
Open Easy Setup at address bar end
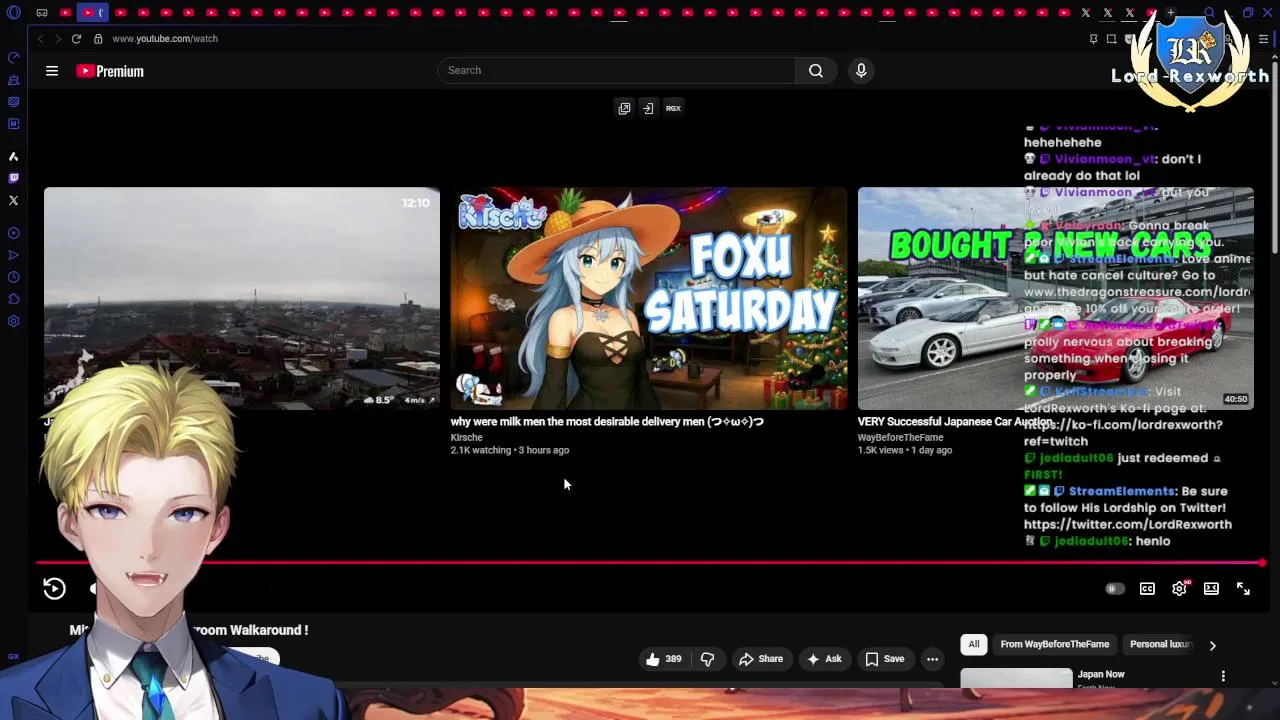pyautogui.click(x=1263, y=39)
